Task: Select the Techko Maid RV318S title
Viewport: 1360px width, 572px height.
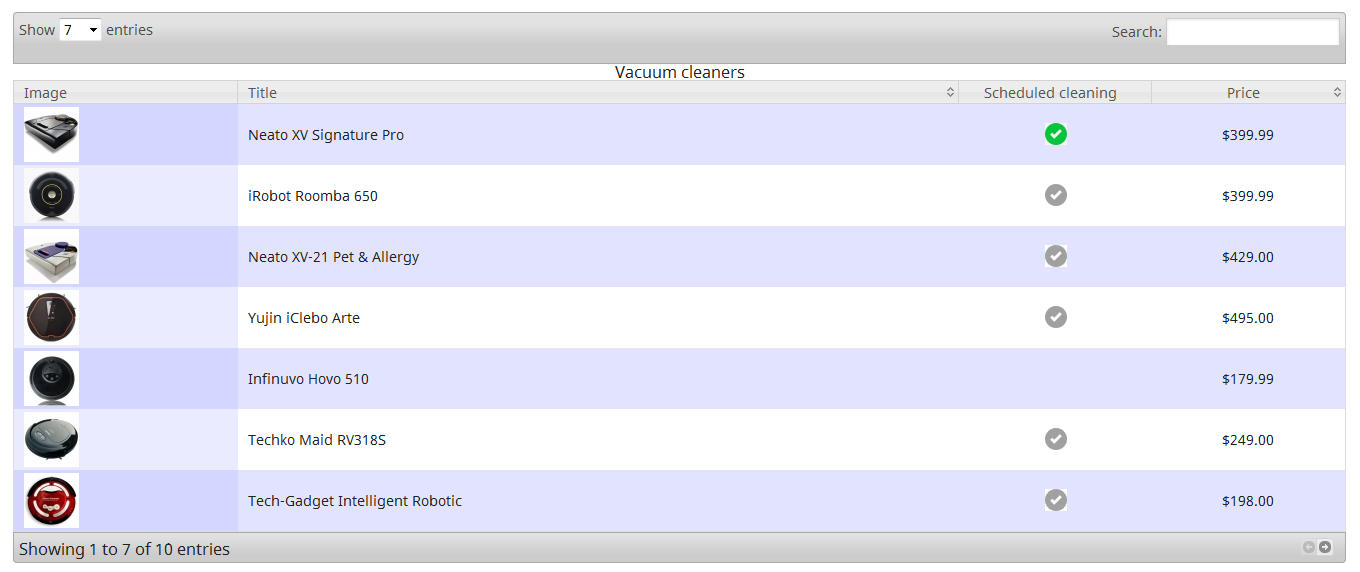Action: pyautogui.click(x=317, y=440)
